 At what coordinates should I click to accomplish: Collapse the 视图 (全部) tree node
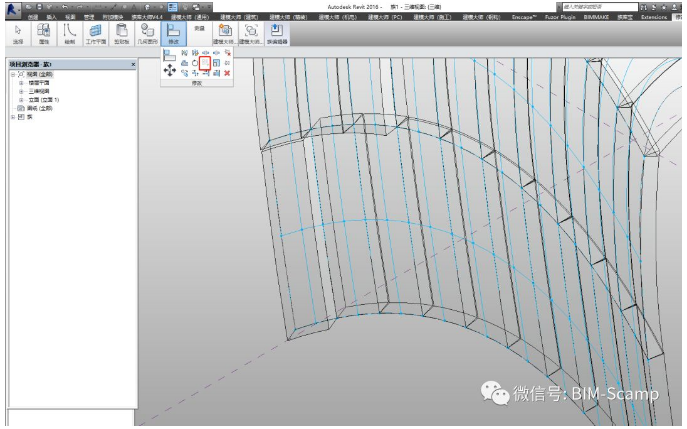(x=13, y=74)
